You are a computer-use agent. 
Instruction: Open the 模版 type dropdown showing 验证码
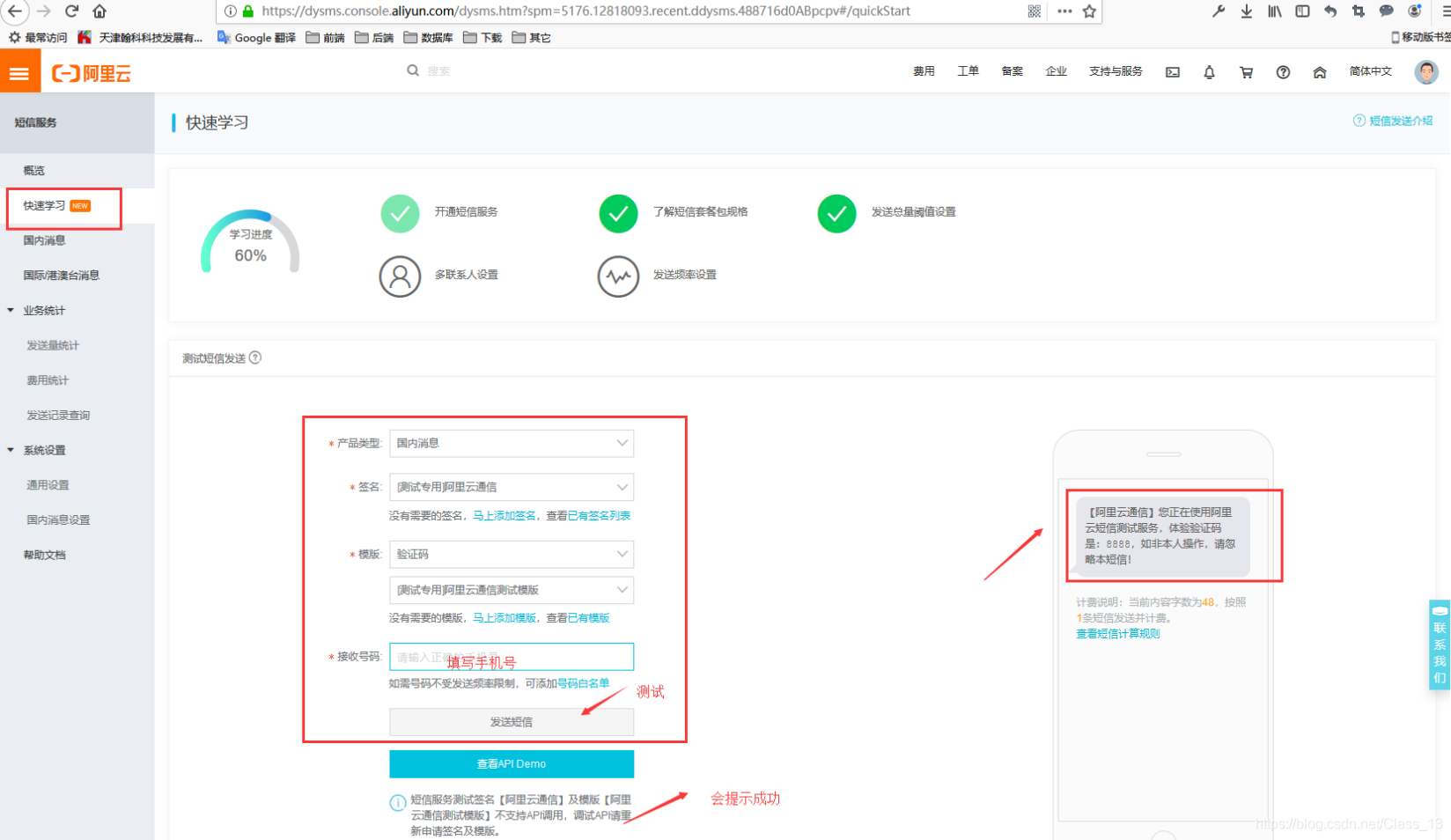click(512, 554)
